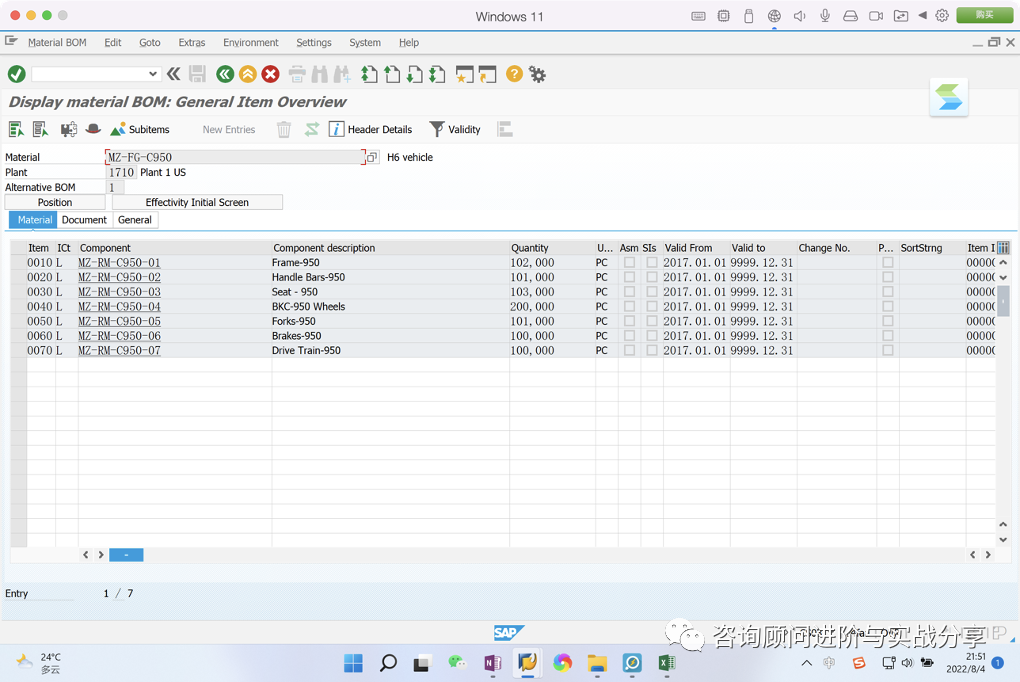Click the green Back icon
1020x682 pixels.
[x=225, y=74]
